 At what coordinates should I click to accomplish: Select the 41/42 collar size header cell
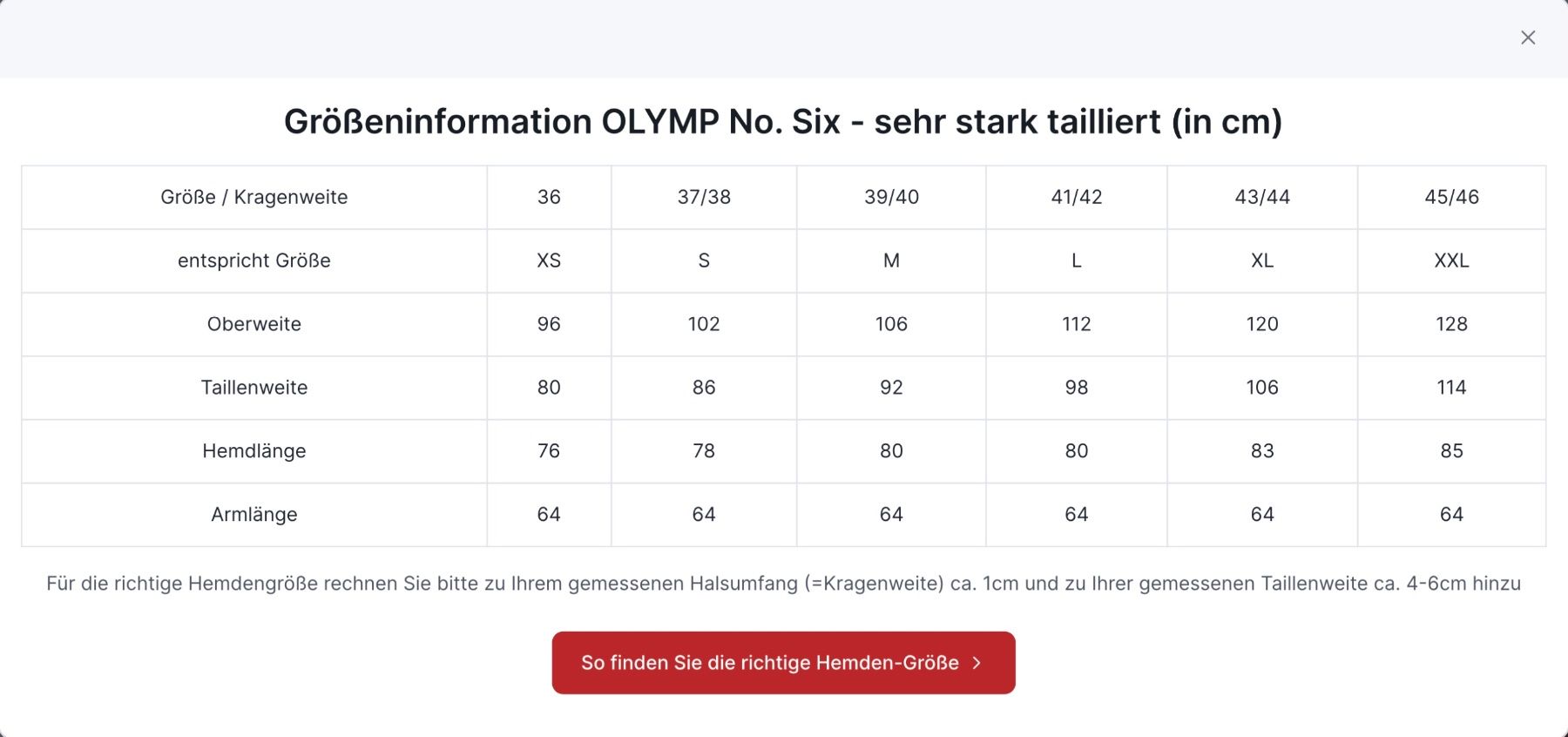(1077, 197)
